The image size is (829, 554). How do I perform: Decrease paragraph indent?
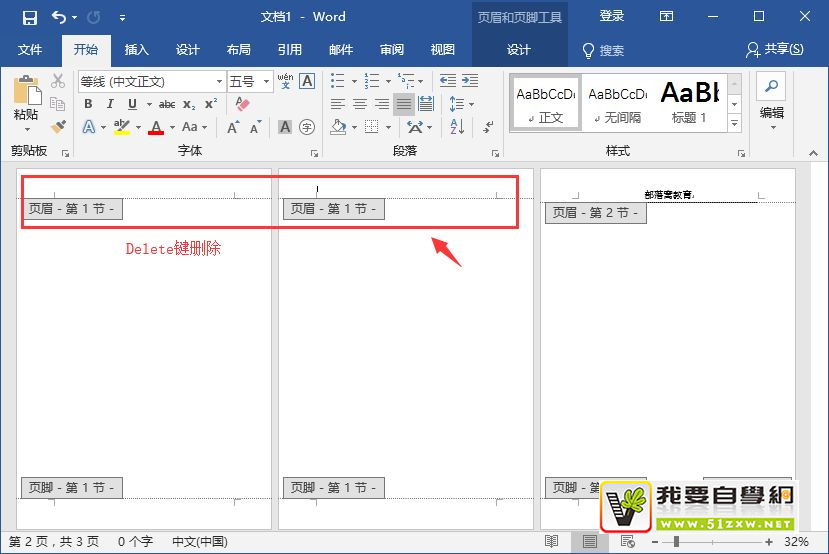448,81
